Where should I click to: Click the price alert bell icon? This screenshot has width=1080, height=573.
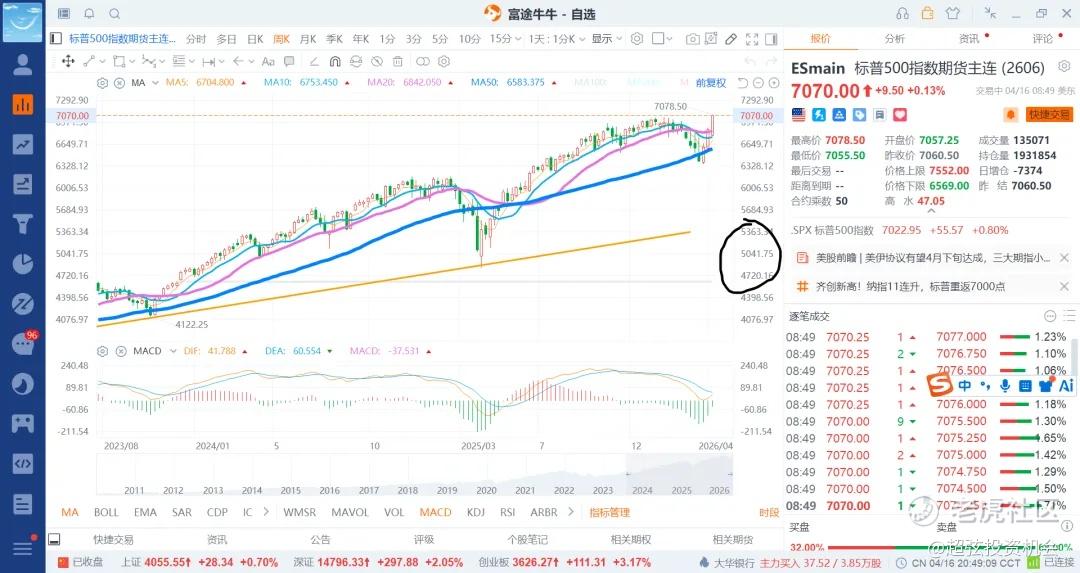click(1010, 114)
